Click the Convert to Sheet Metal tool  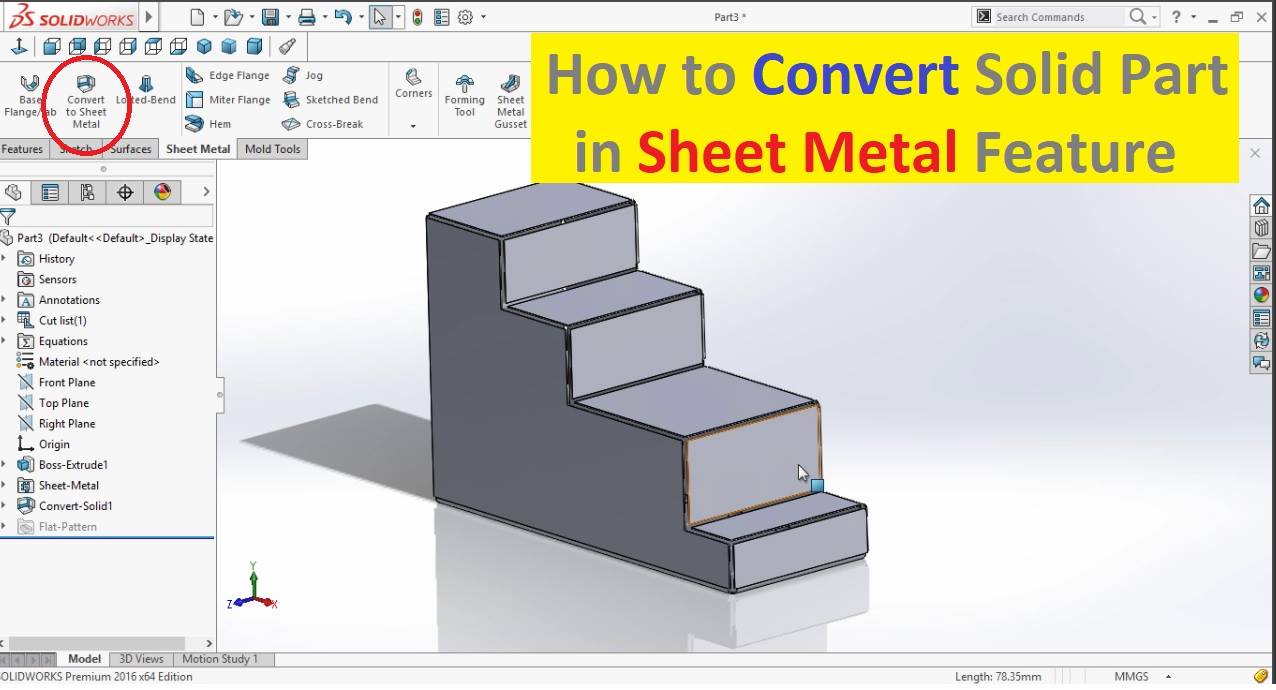pyautogui.click(x=86, y=100)
